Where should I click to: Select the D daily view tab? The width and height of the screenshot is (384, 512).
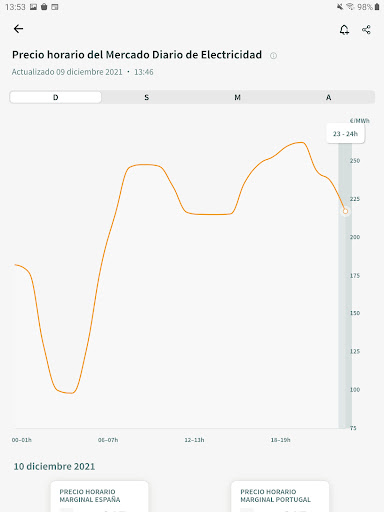56,97
